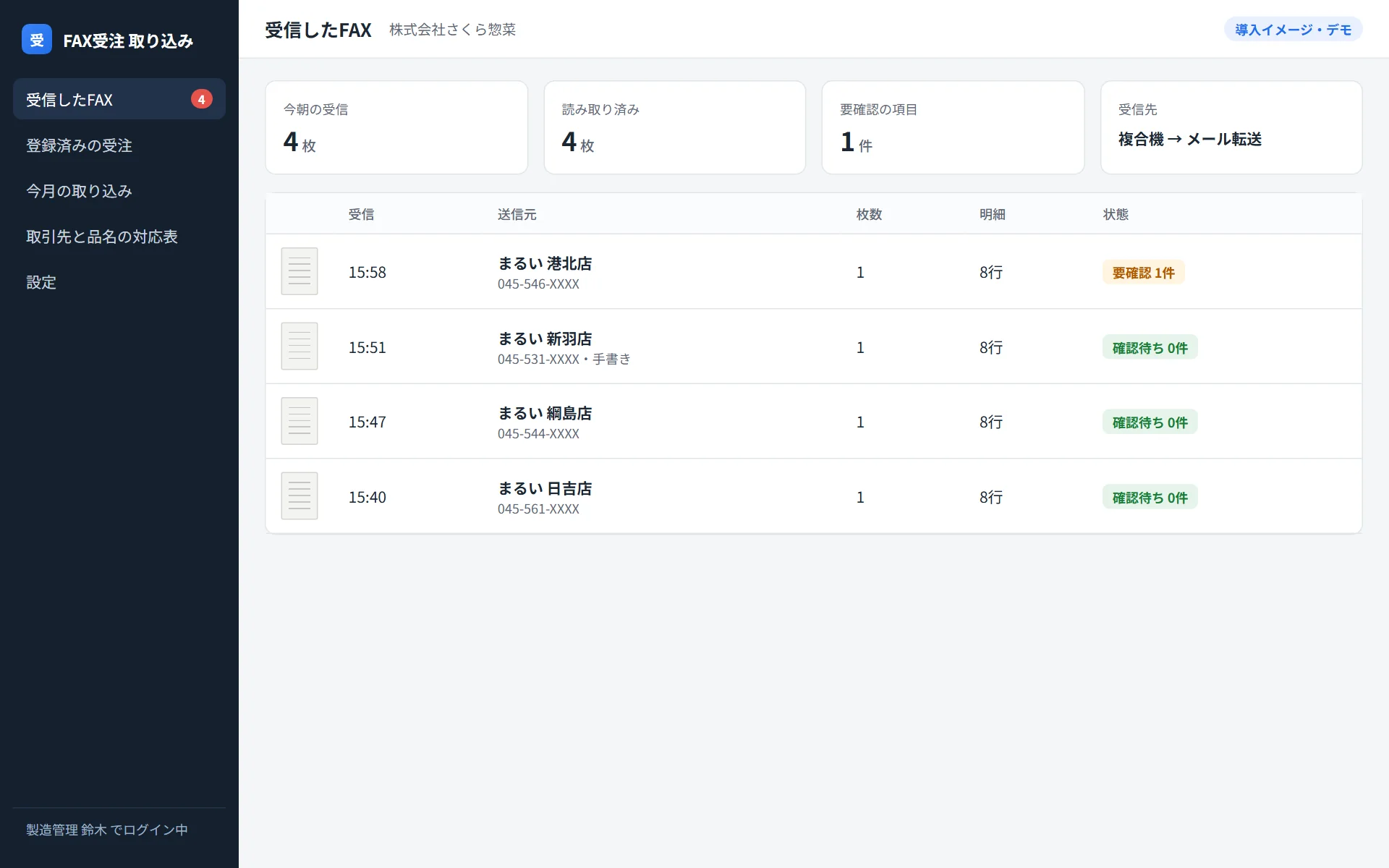Click the 導入イメージ・デモ badge
This screenshot has height=868, width=1389.
[x=1294, y=30]
